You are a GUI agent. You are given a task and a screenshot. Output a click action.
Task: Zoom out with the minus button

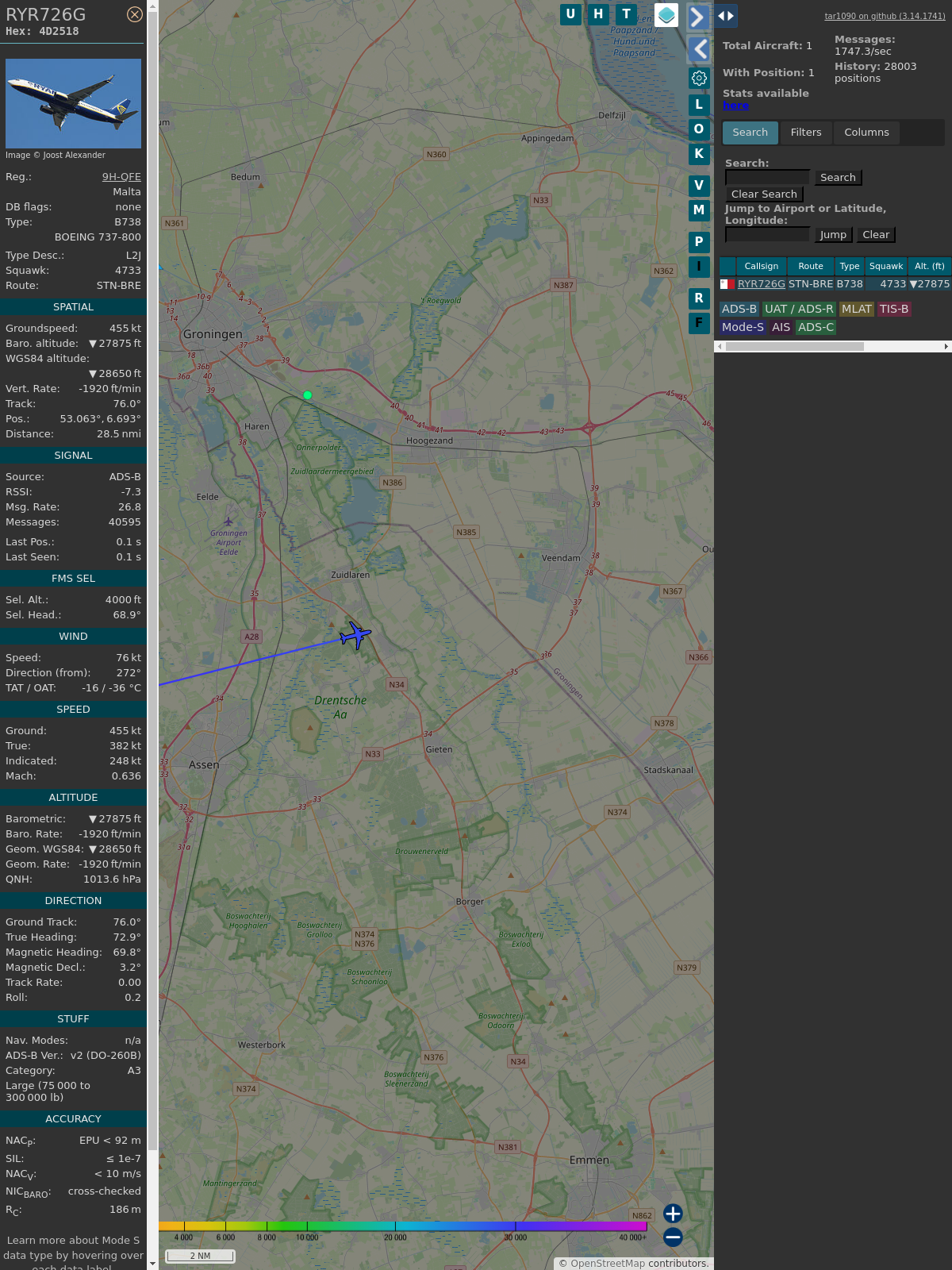pos(673,1237)
